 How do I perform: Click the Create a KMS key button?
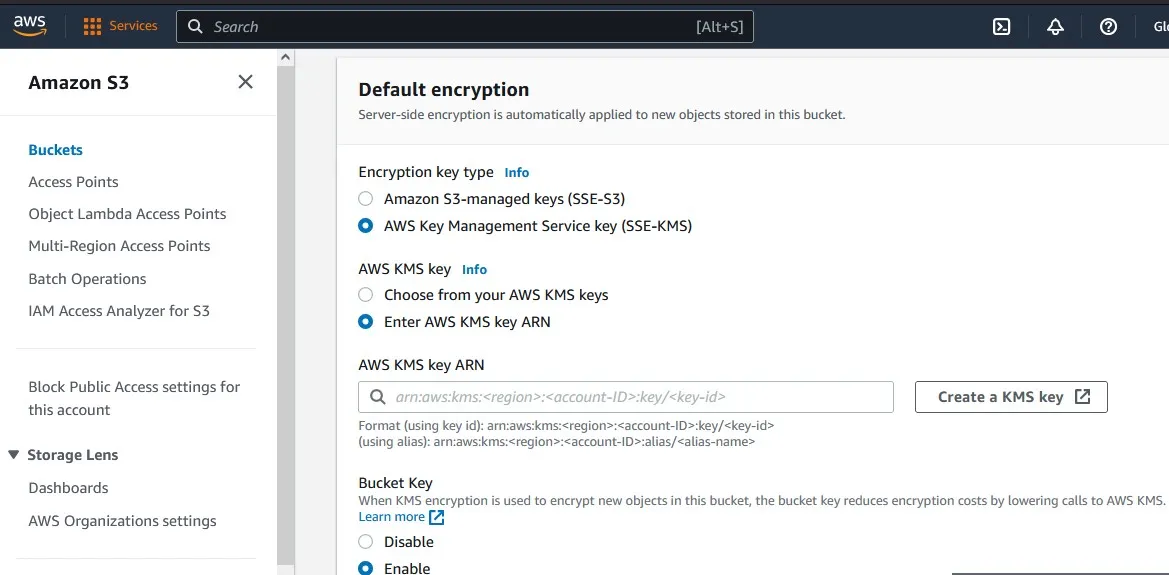(x=1011, y=397)
